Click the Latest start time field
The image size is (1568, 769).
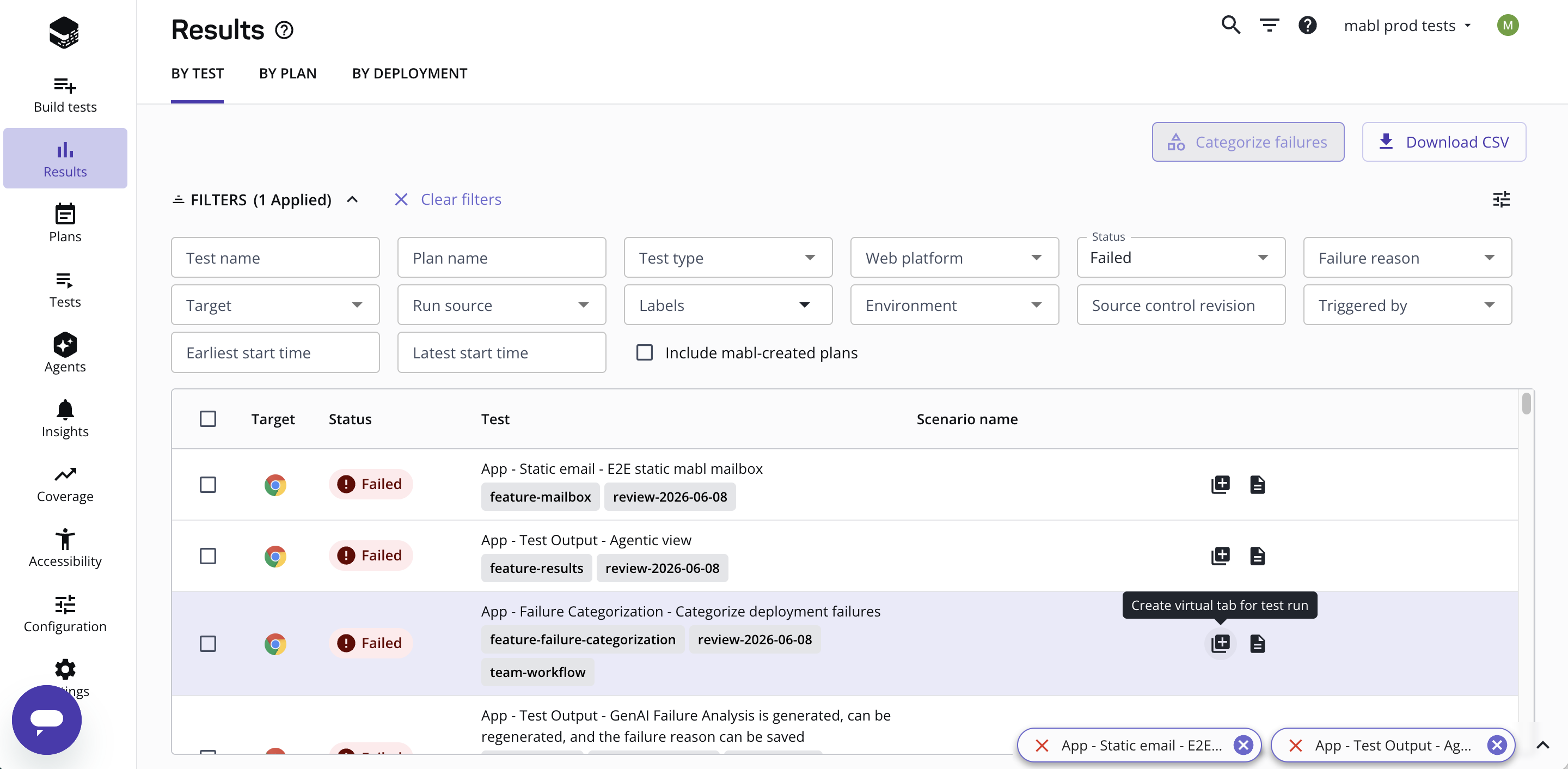click(501, 352)
